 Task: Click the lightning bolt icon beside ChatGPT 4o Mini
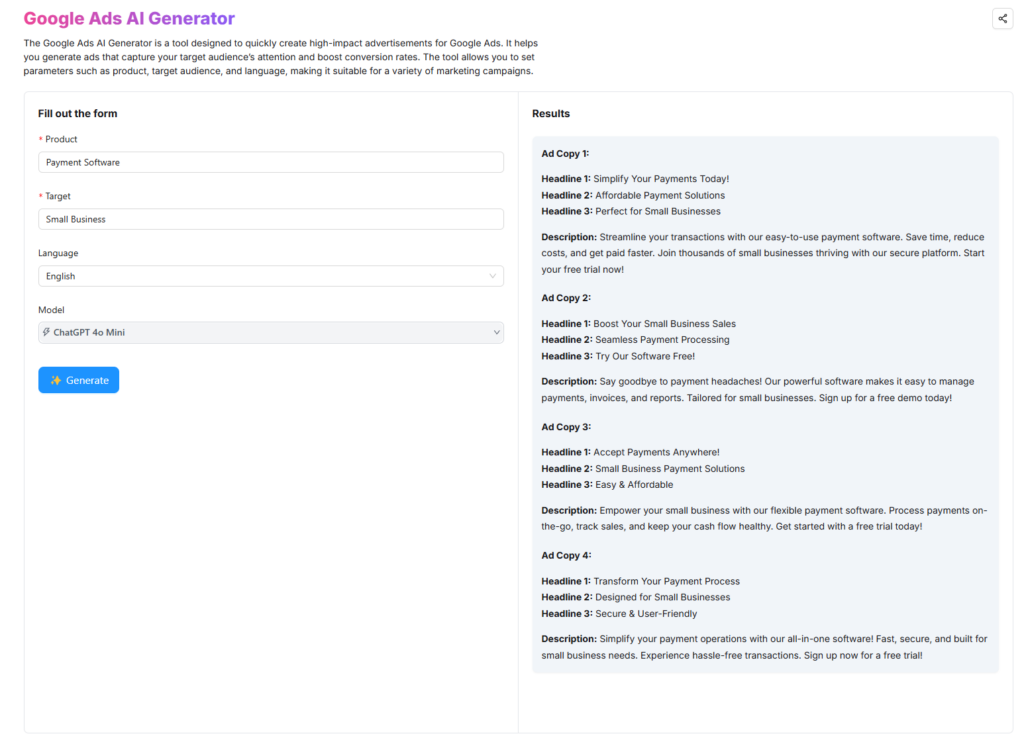pos(47,332)
